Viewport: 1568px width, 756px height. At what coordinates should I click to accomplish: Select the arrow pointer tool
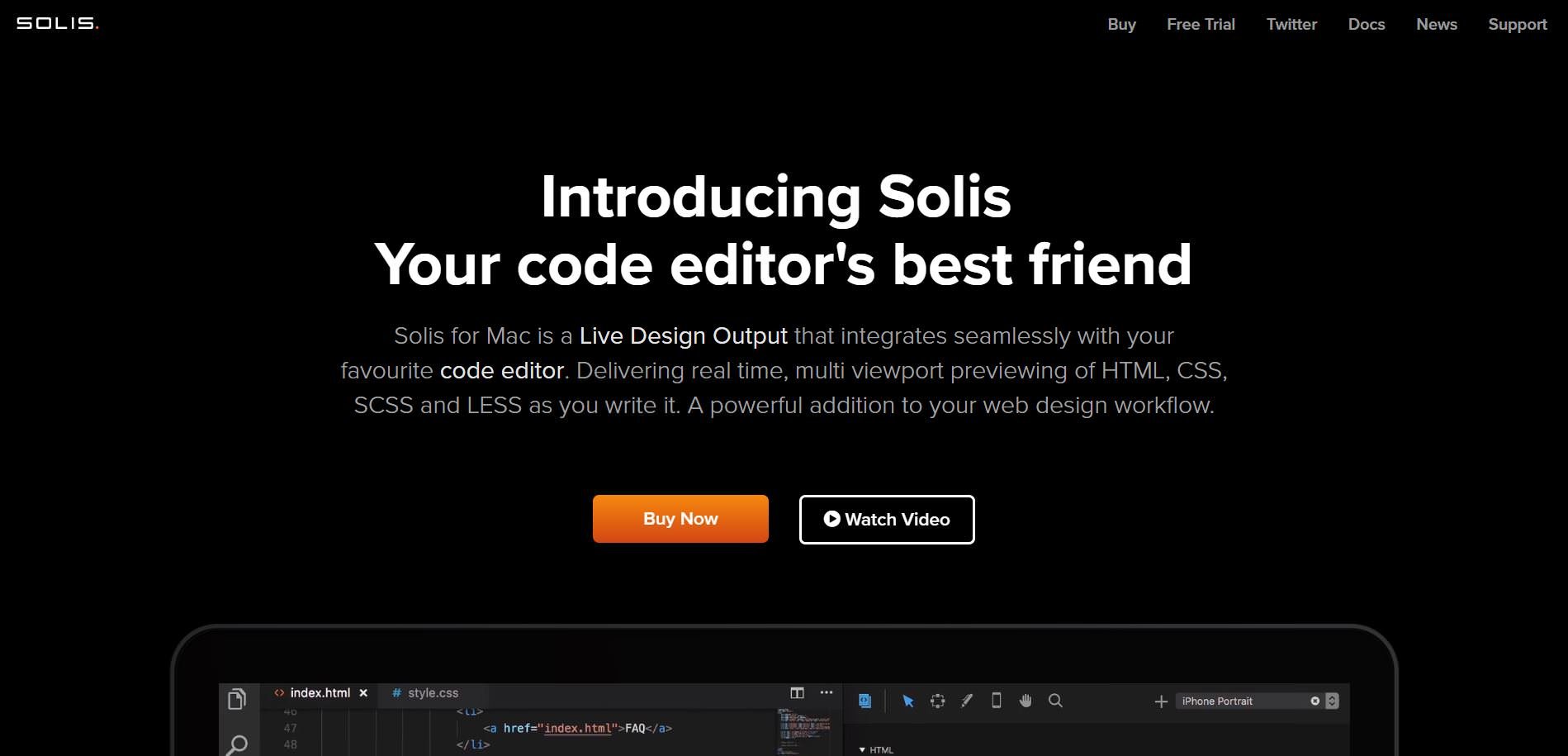(x=908, y=701)
